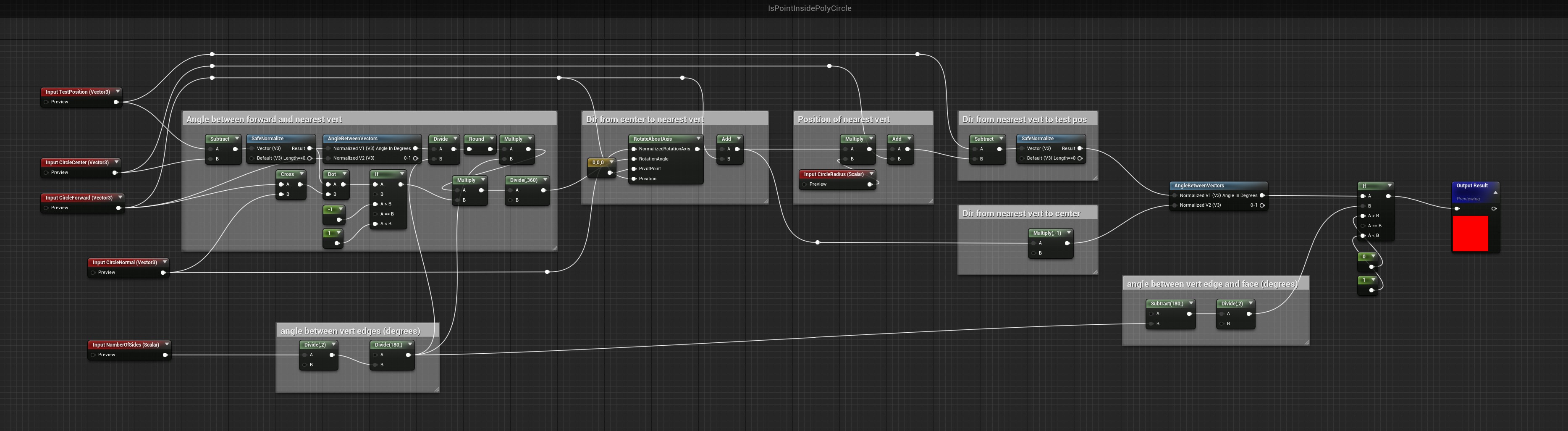The image size is (1568, 431).
Task: Click the Input TestPosition output pin
Action: tap(115, 102)
